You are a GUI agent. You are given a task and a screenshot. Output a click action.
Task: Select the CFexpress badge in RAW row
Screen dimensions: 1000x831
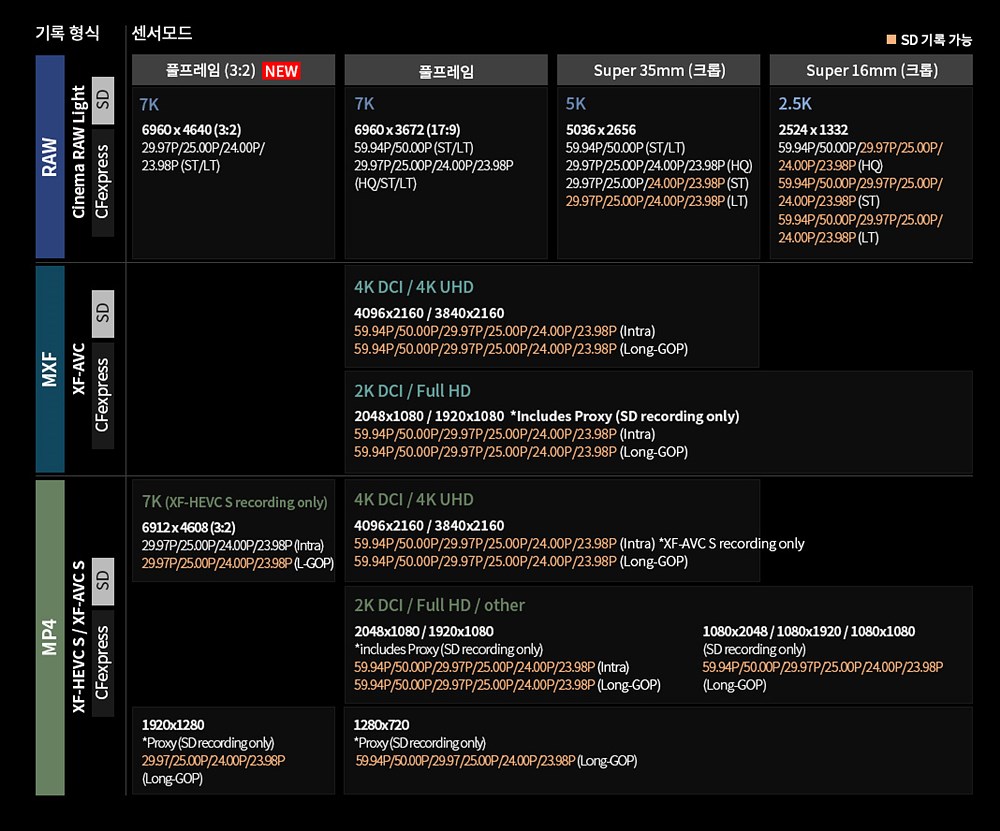click(103, 182)
